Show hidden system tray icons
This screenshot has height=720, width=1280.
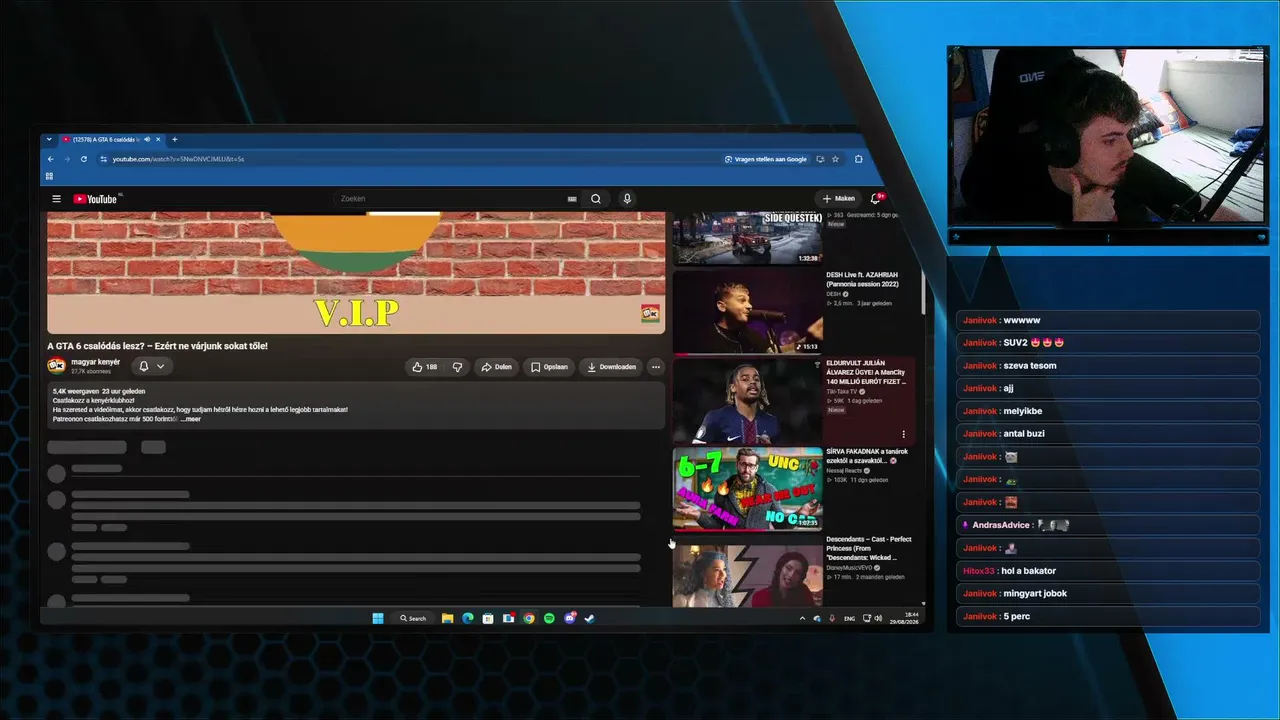coord(802,619)
